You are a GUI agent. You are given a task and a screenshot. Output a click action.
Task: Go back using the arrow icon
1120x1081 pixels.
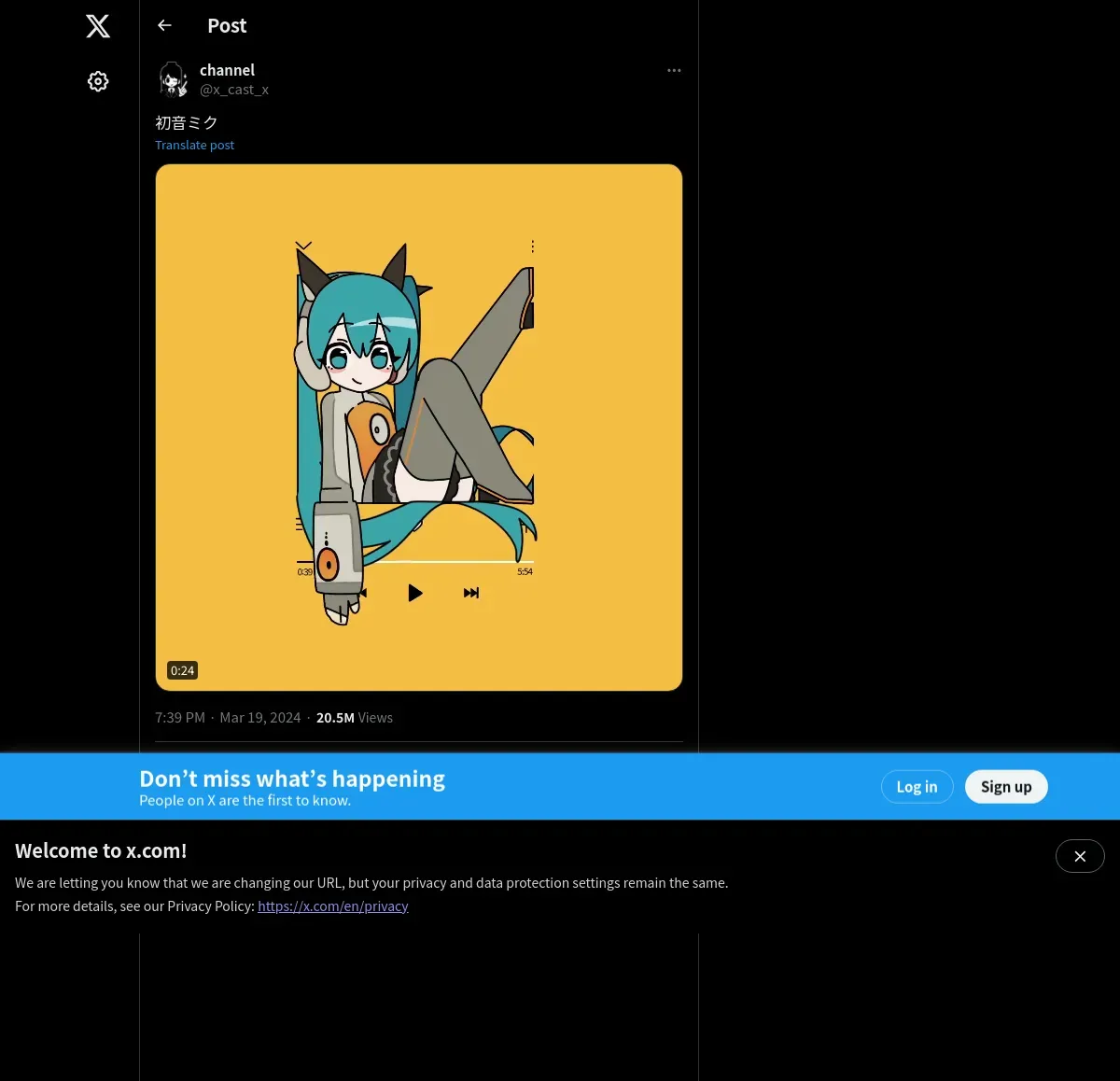(164, 25)
